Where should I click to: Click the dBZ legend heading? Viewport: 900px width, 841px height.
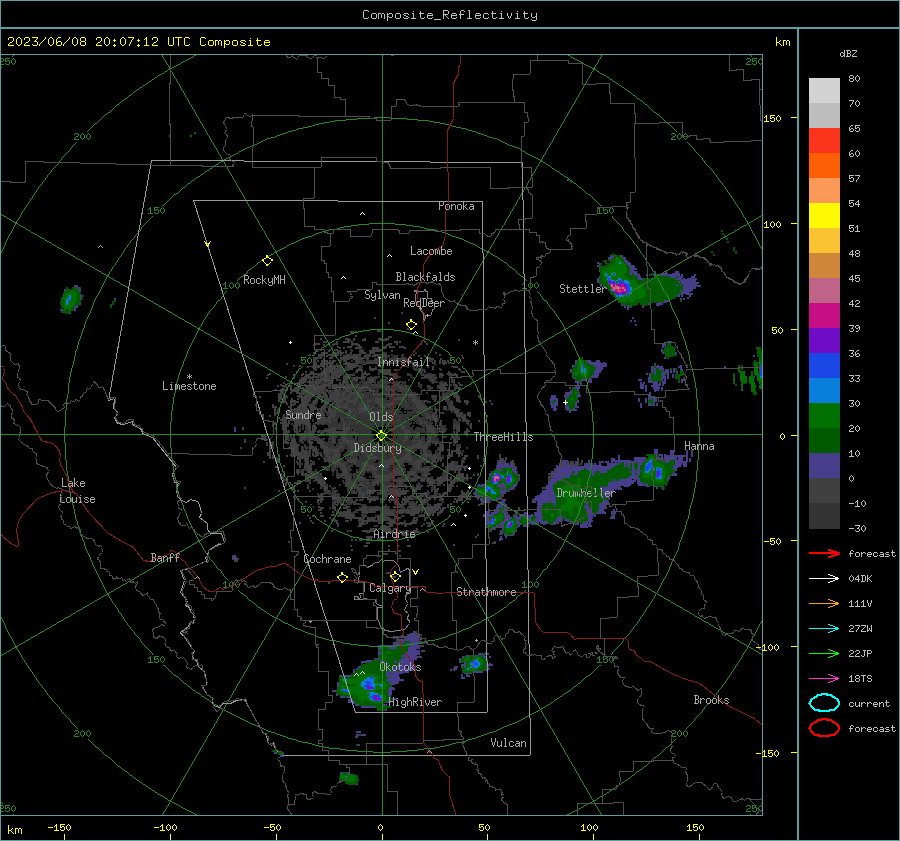848,54
